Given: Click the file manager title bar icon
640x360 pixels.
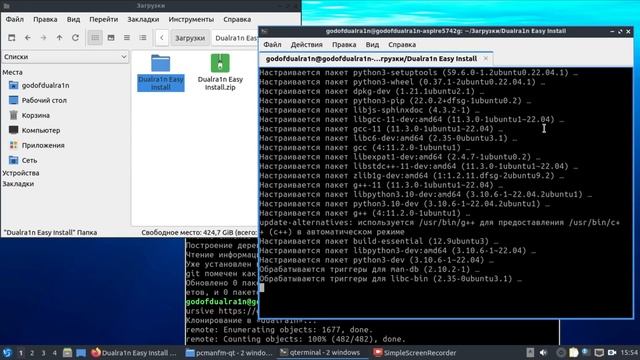Looking at the screenshot, I should click(x=7, y=6).
